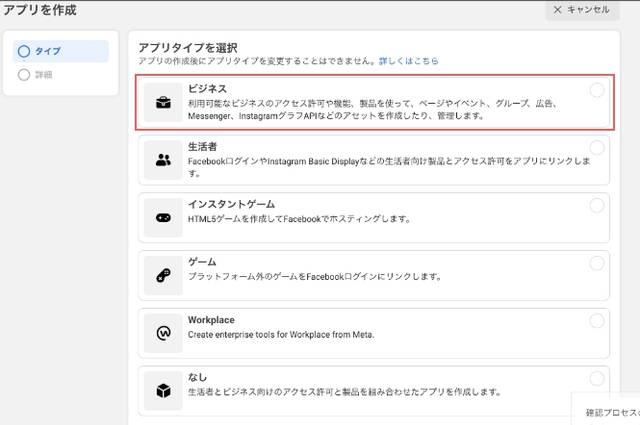Click the なし title text
This screenshot has height=425, width=640.
pos(198,377)
